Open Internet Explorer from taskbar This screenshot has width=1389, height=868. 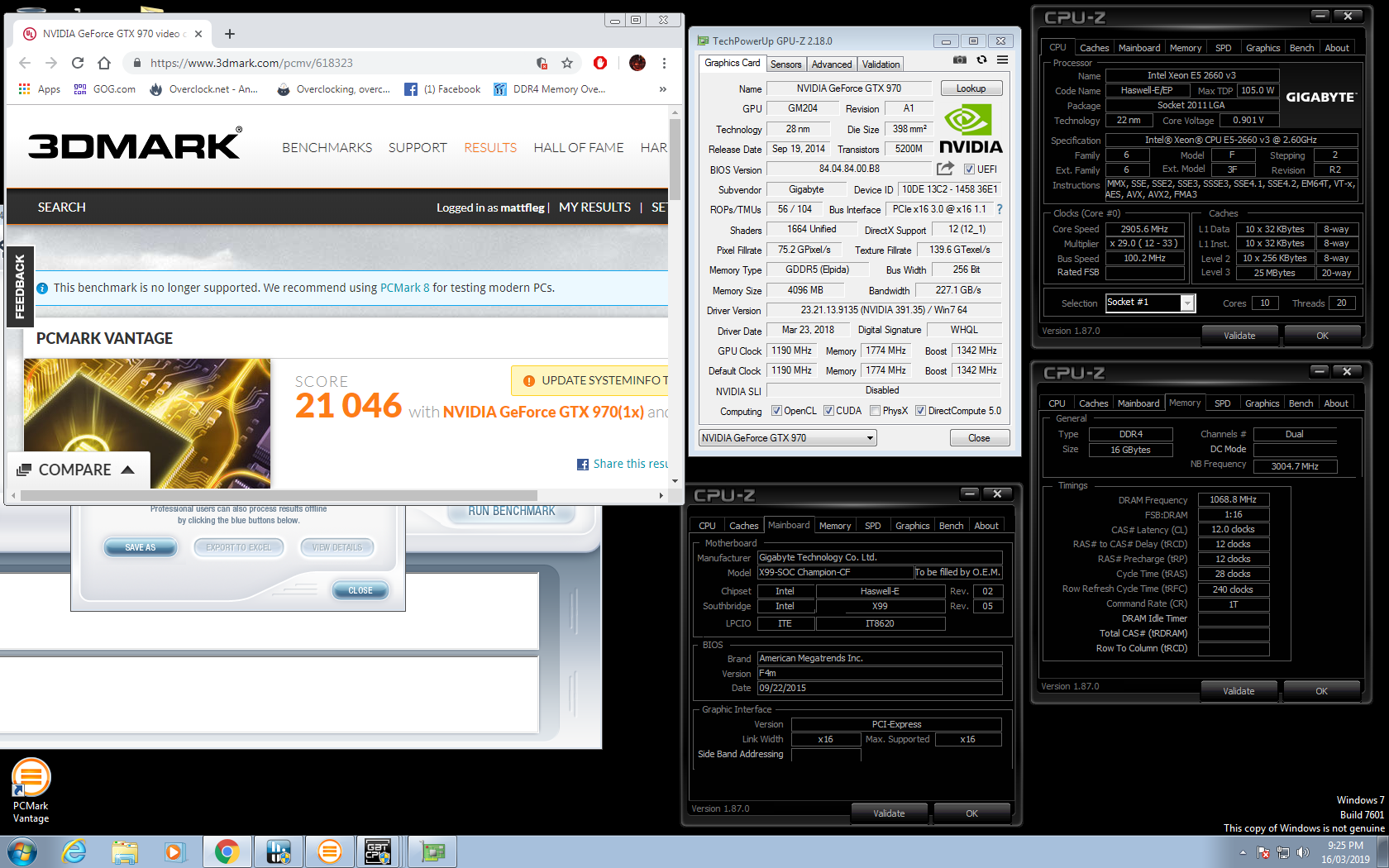pyautogui.click(x=74, y=851)
